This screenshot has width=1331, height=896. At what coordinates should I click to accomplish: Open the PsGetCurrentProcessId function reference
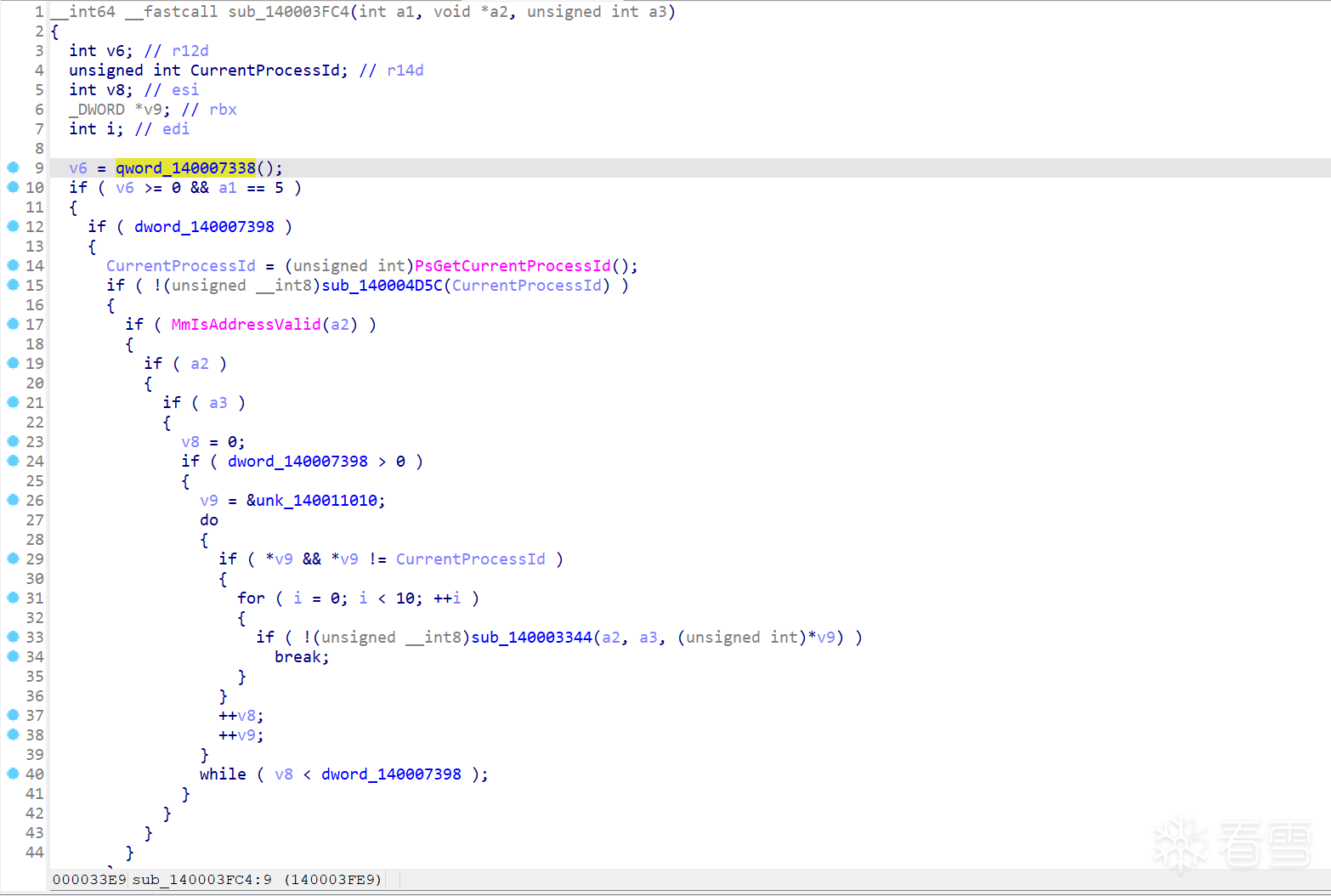pos(513,266)
